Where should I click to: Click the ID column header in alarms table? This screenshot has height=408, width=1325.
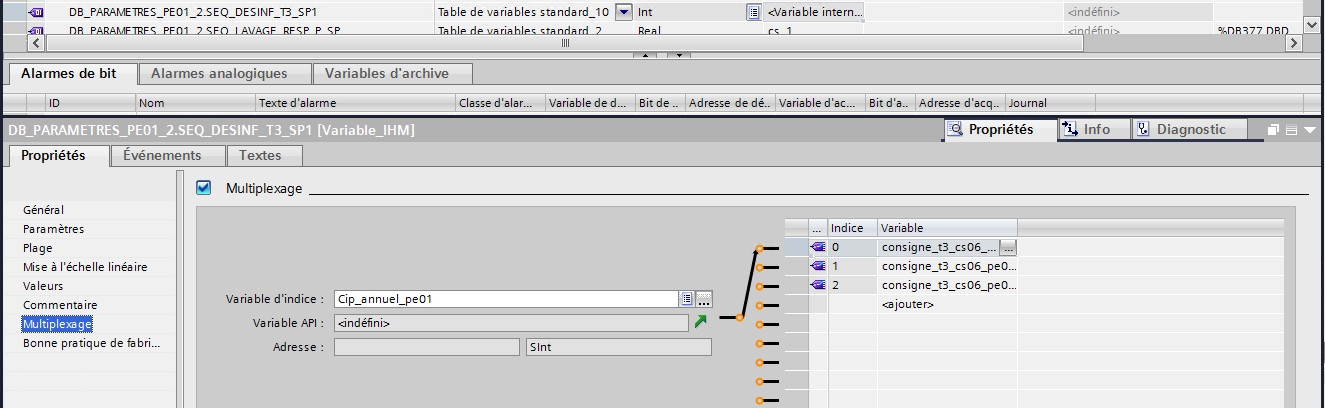point(90,103)
